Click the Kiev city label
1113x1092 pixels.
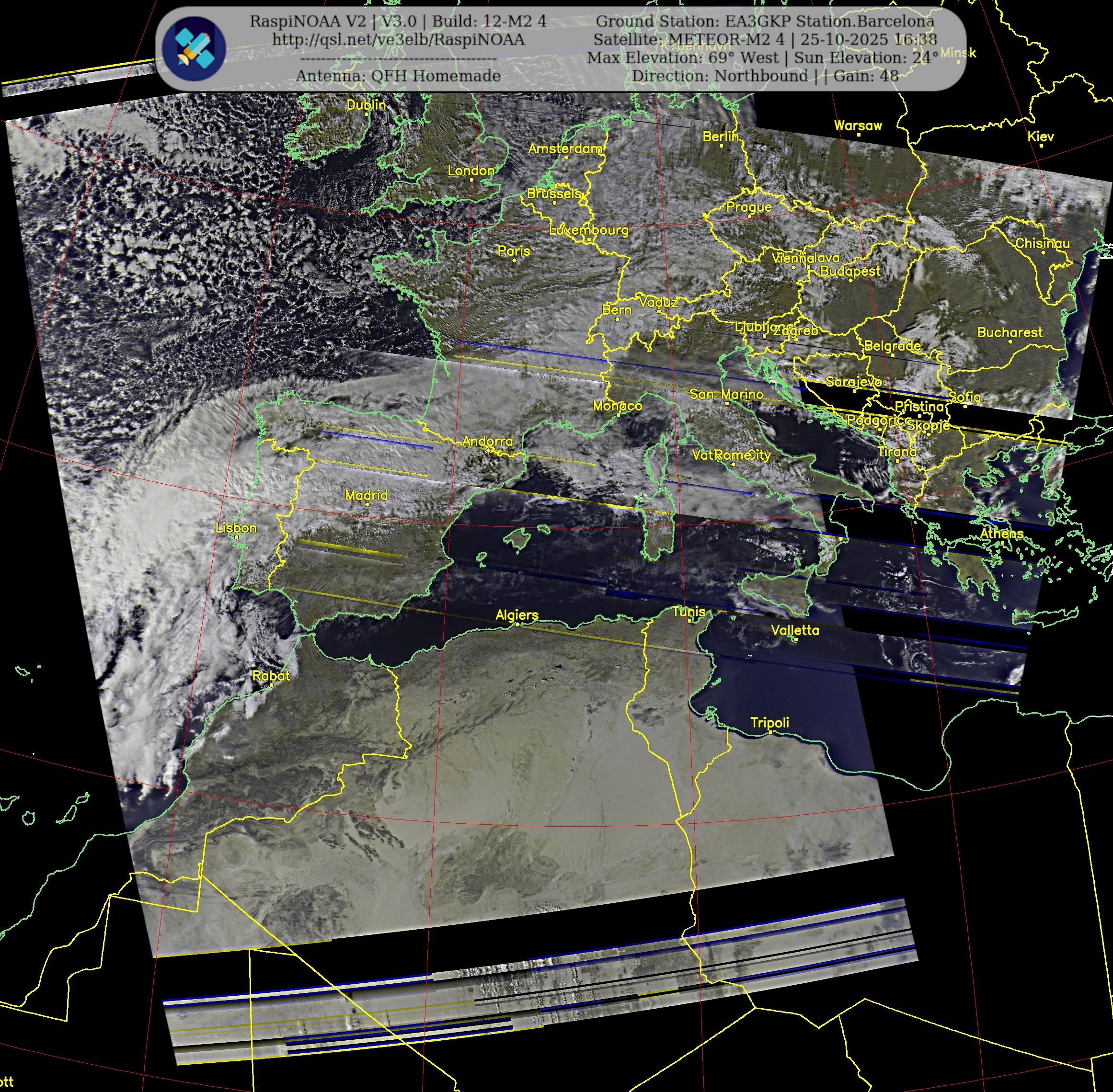1040,136
